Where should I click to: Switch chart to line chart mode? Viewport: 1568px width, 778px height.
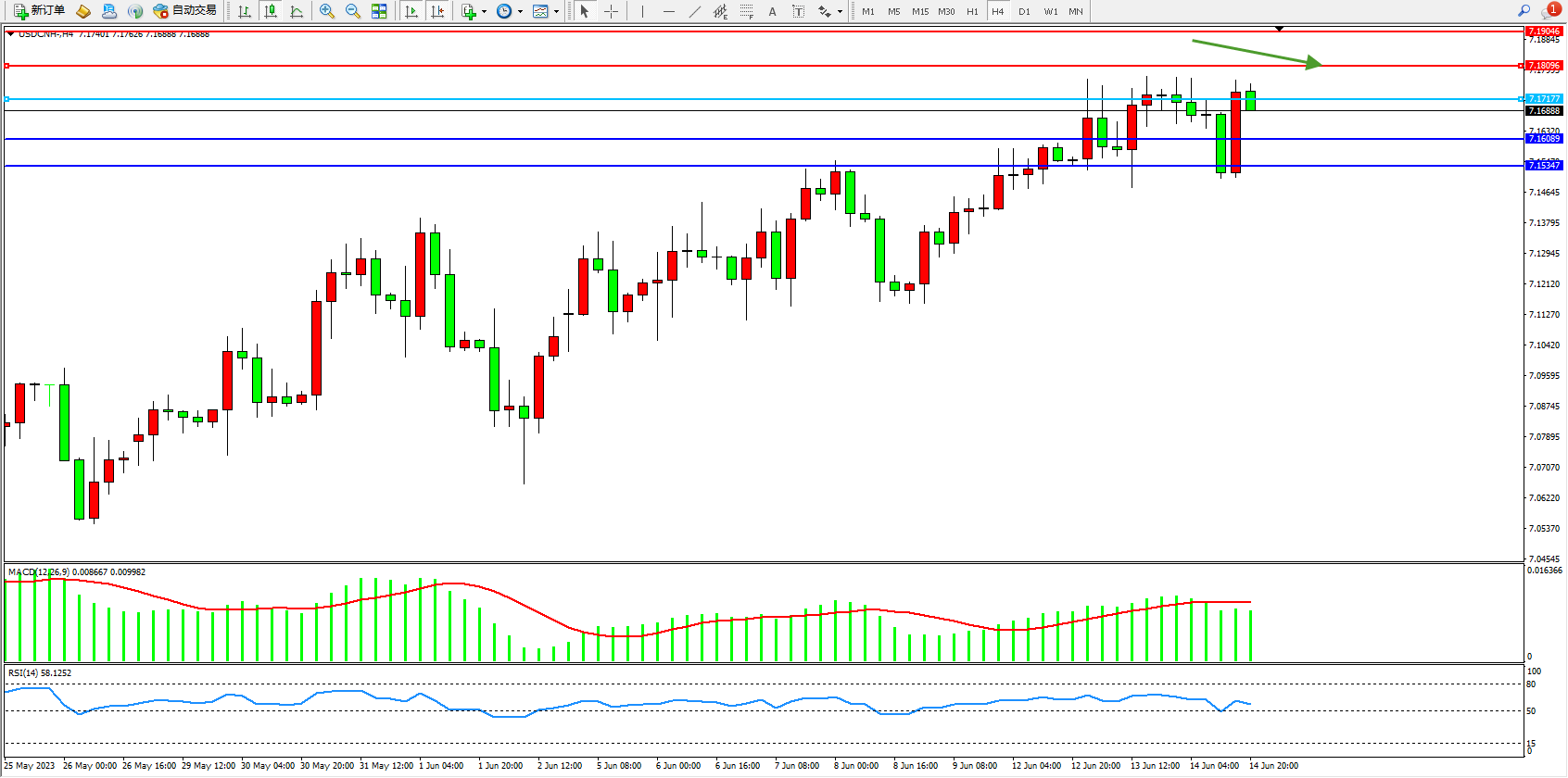click(x=297, y=11)
